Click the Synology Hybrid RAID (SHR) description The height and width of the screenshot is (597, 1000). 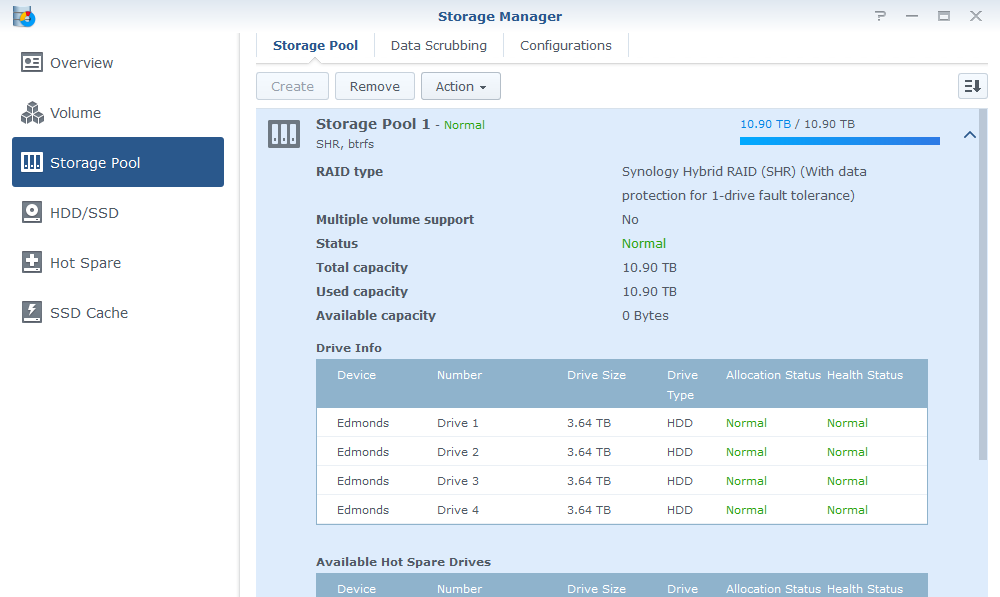[x=744, y=183]
